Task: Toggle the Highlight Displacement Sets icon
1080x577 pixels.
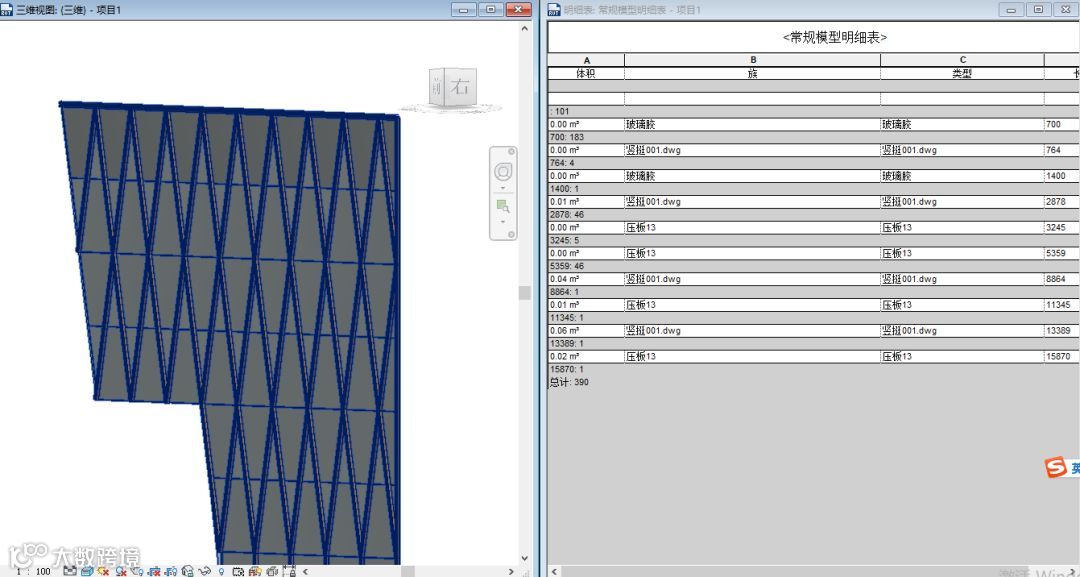Action: (271, 571)
